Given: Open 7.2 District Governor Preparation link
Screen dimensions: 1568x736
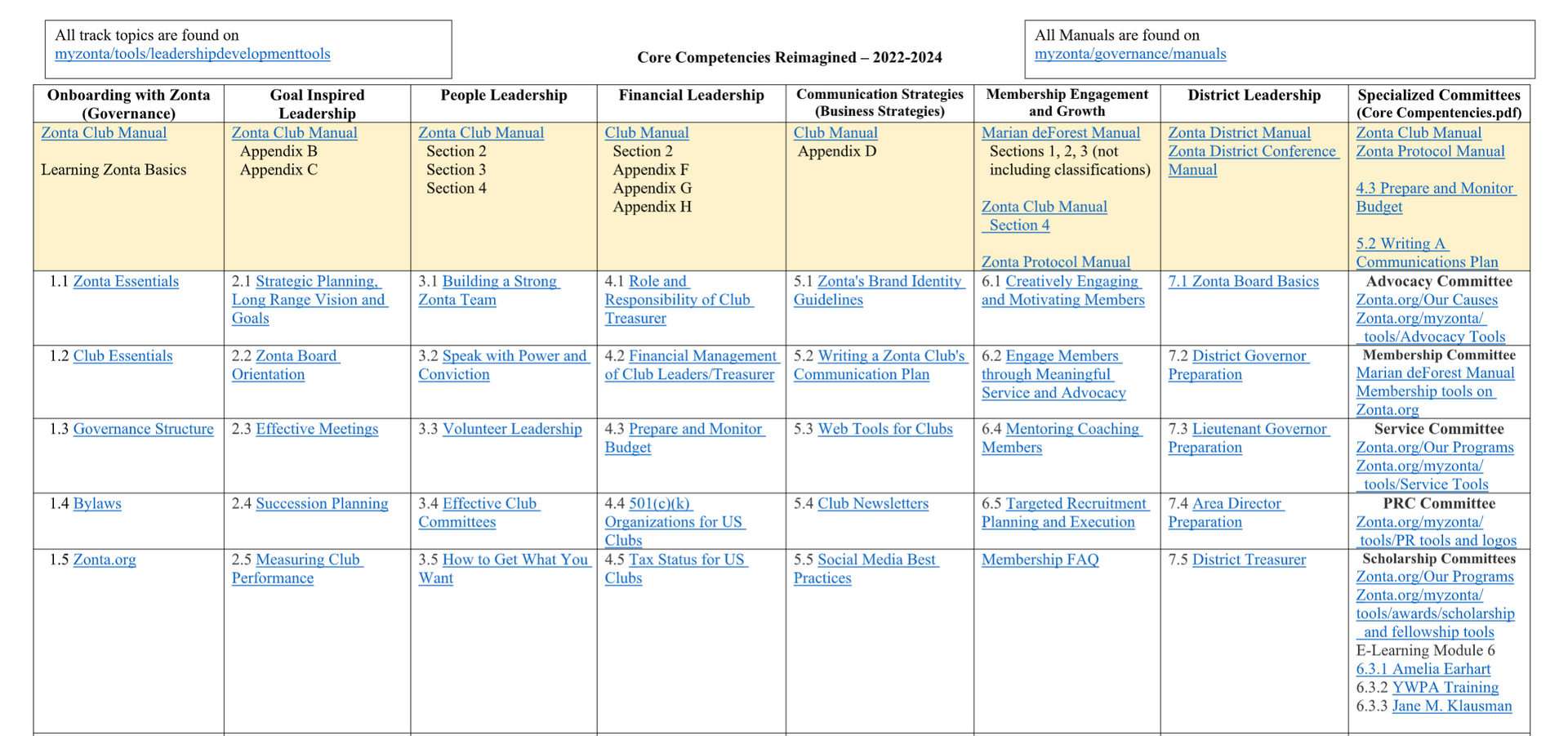Looking at the screenshot, I should (x=1239, y=365).
